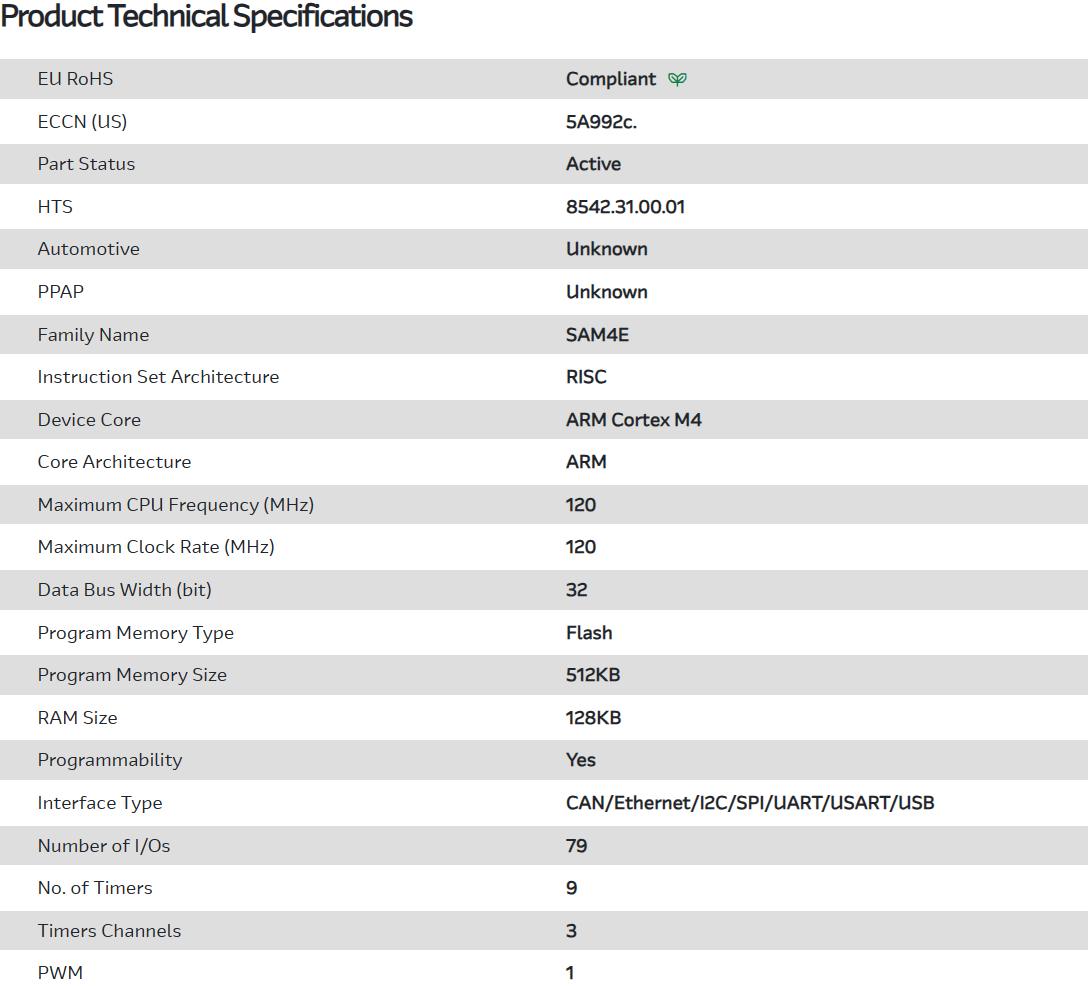Click the ECCN value 5A992c.
The height and width of the screenshot is (986, 1088).
click(601, 122)
